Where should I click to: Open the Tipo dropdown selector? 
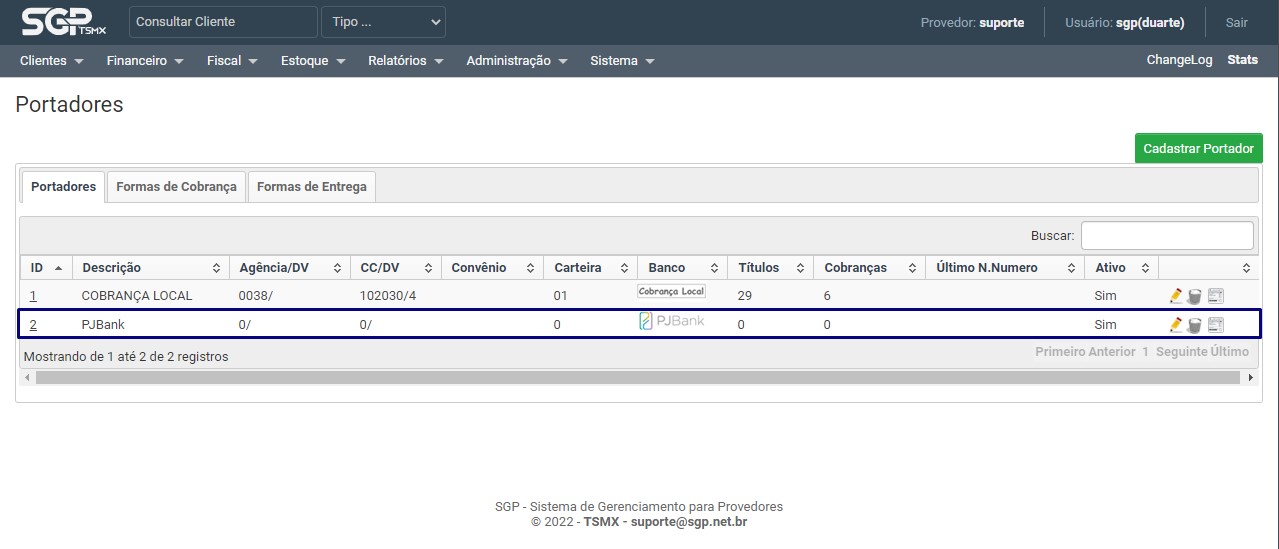pyautogui.click(x=383, y=22)
